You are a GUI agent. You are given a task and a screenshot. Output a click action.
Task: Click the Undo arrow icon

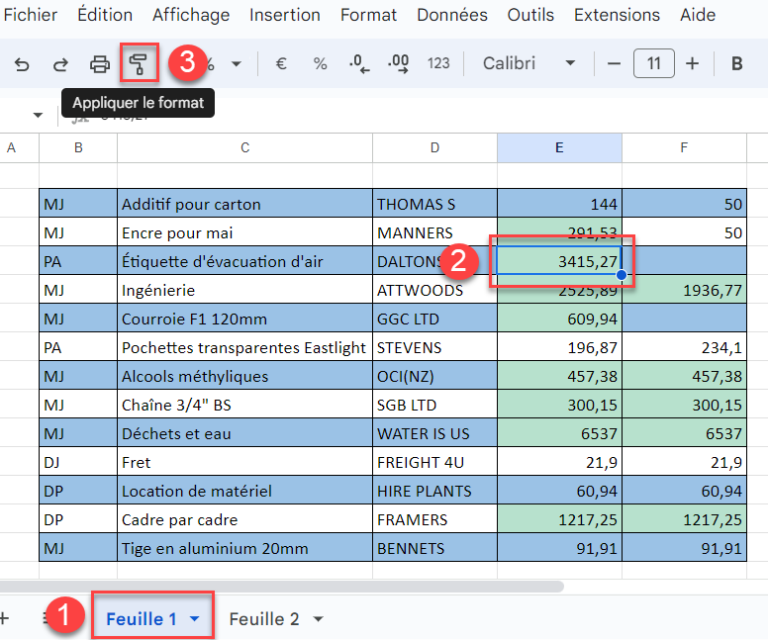pos(22,64)
